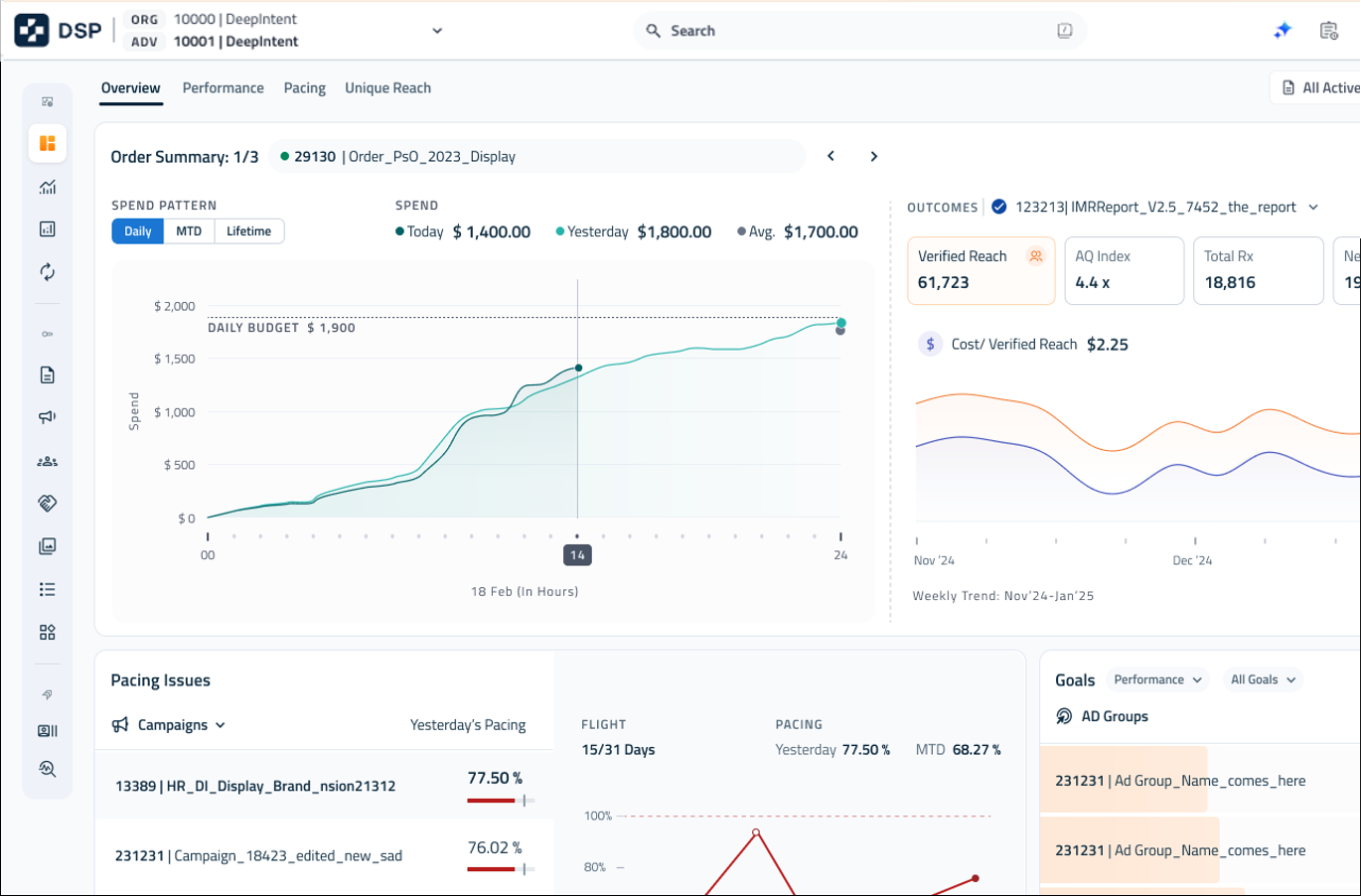Click the blue verified checkmark badge
The width and height of the screenshot is (1361, 896).
(x=999, y=207)
